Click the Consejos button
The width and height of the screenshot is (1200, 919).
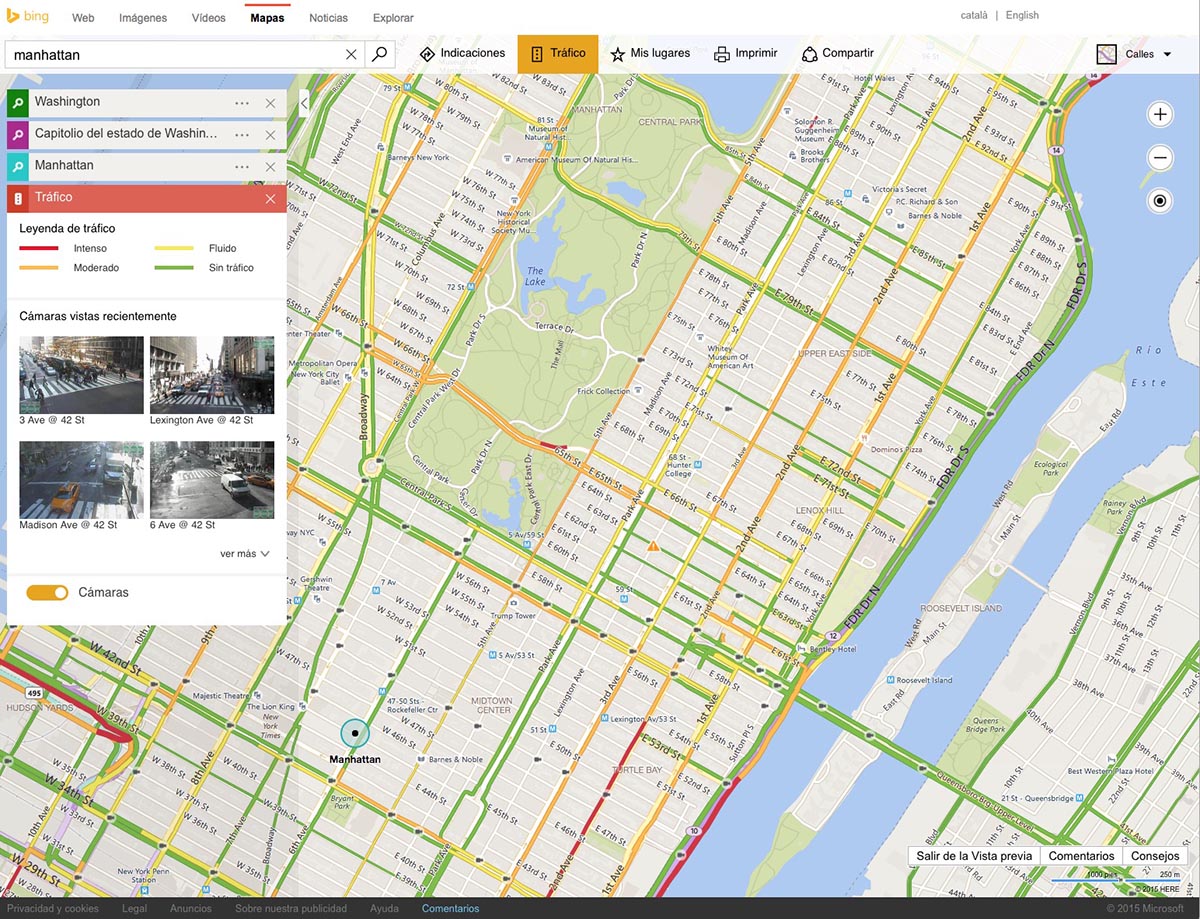(x=1155, y=856)
